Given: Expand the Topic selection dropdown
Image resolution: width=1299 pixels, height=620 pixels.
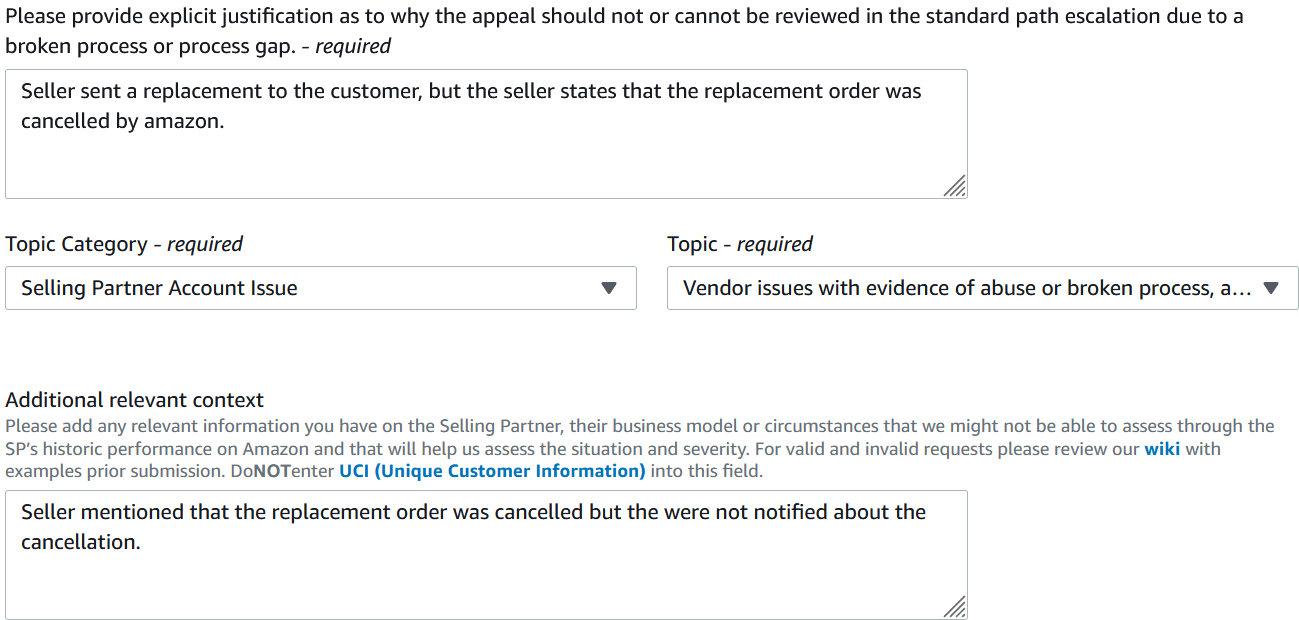Looking at the screenshot, I should [982, 288].
